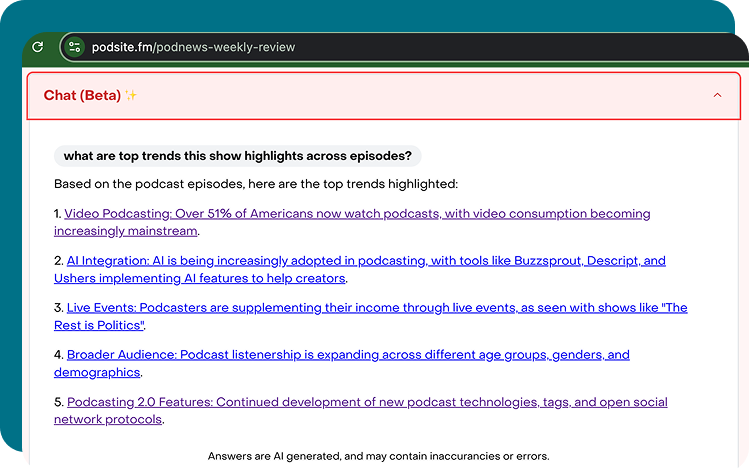The width and height of the screenshot is (749, 472).
Task: Select the AI generated answers disclaimer text
Action: [378, 456]
